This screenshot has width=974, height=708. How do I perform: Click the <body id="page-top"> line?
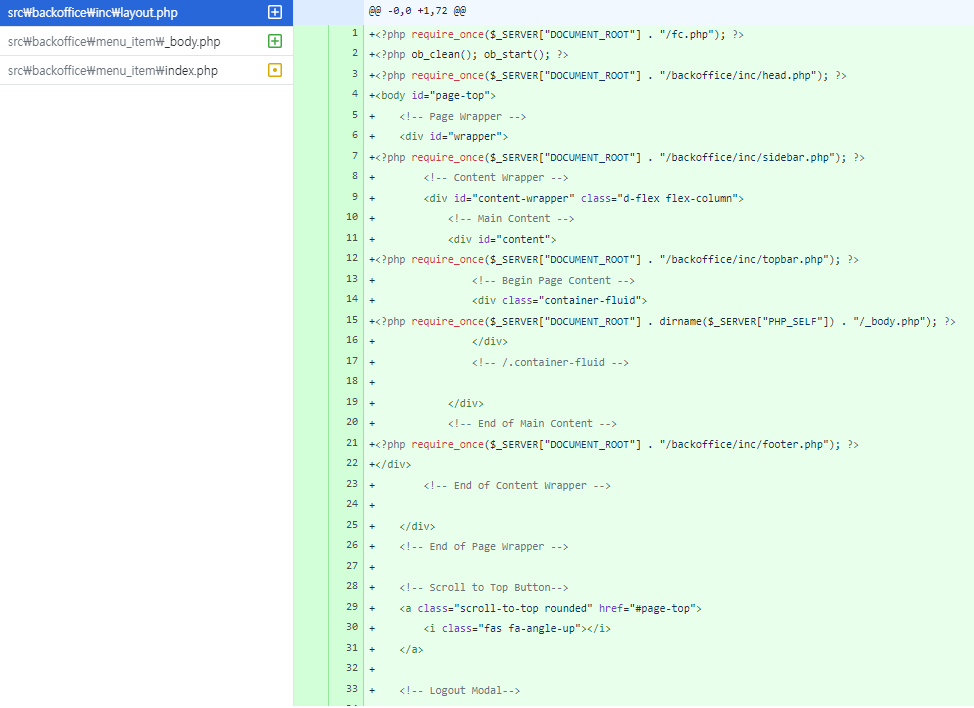[x=432, y=96]
